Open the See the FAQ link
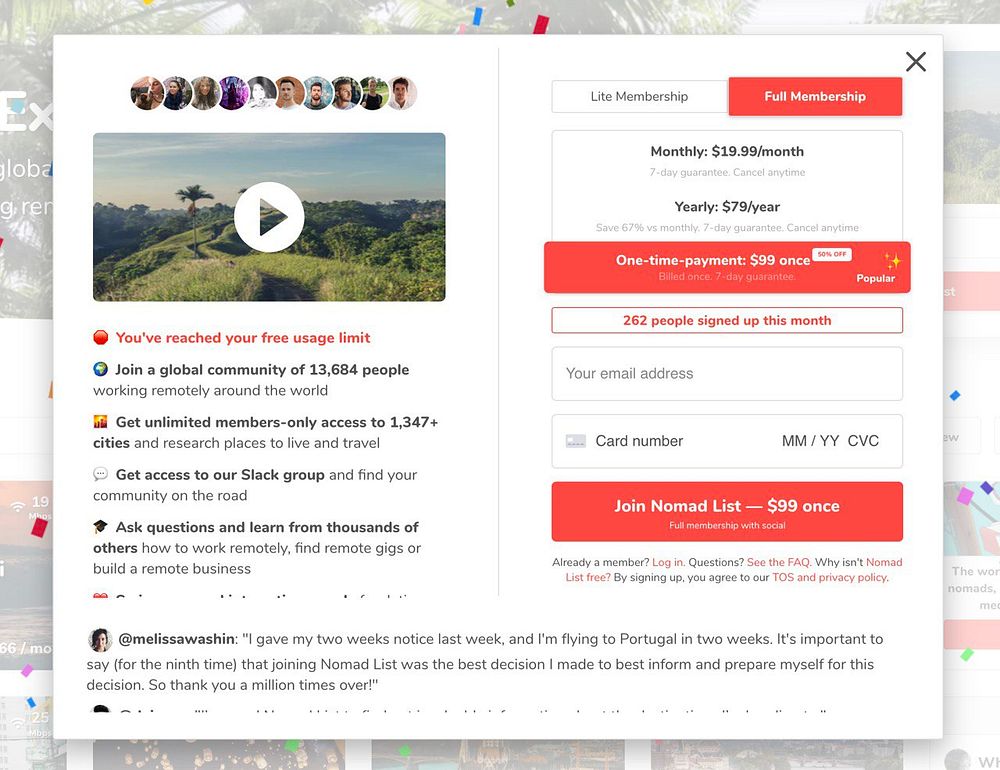 coord(779,562)
